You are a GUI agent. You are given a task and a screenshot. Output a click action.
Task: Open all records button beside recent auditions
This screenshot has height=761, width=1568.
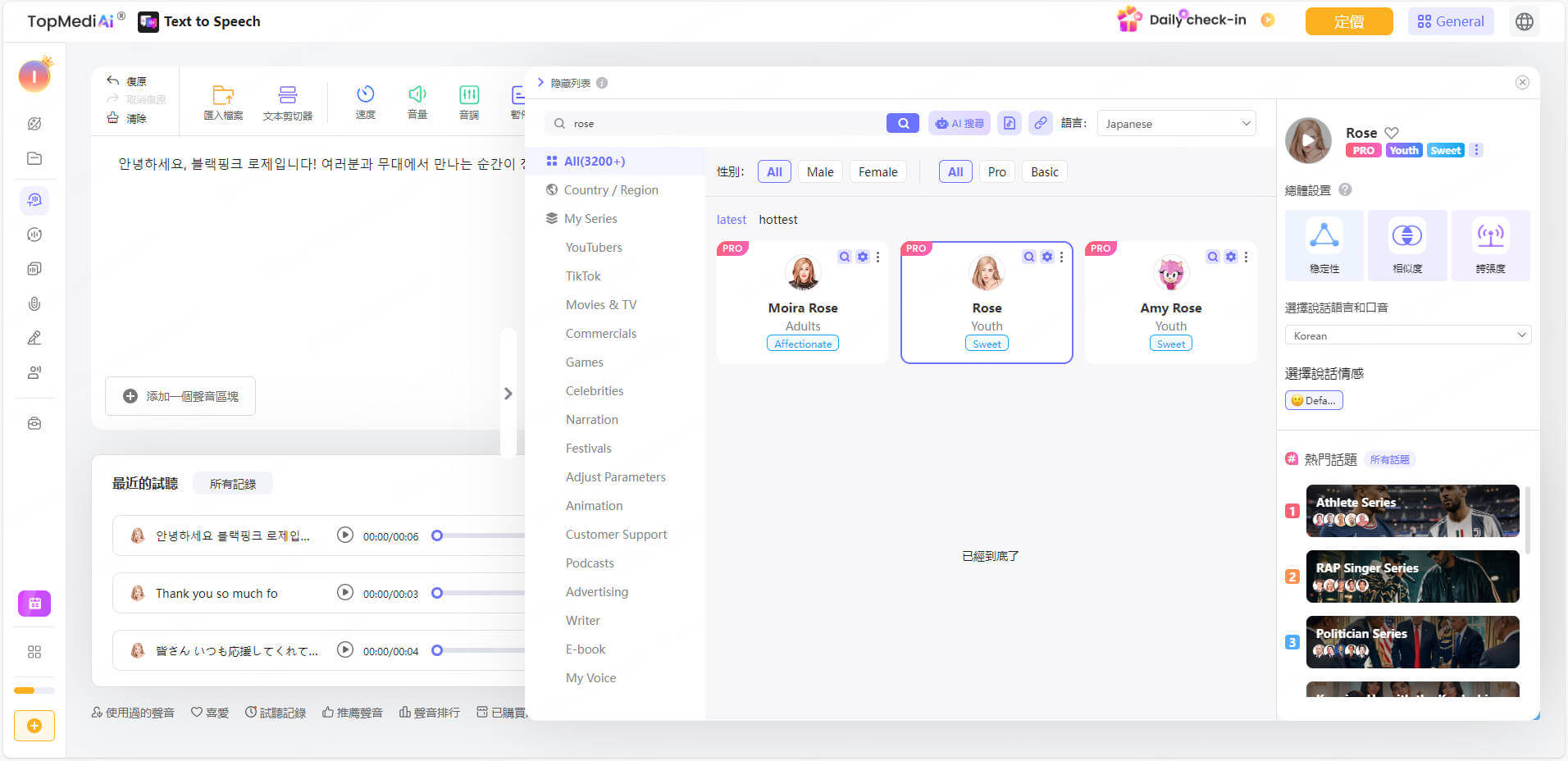233,484
